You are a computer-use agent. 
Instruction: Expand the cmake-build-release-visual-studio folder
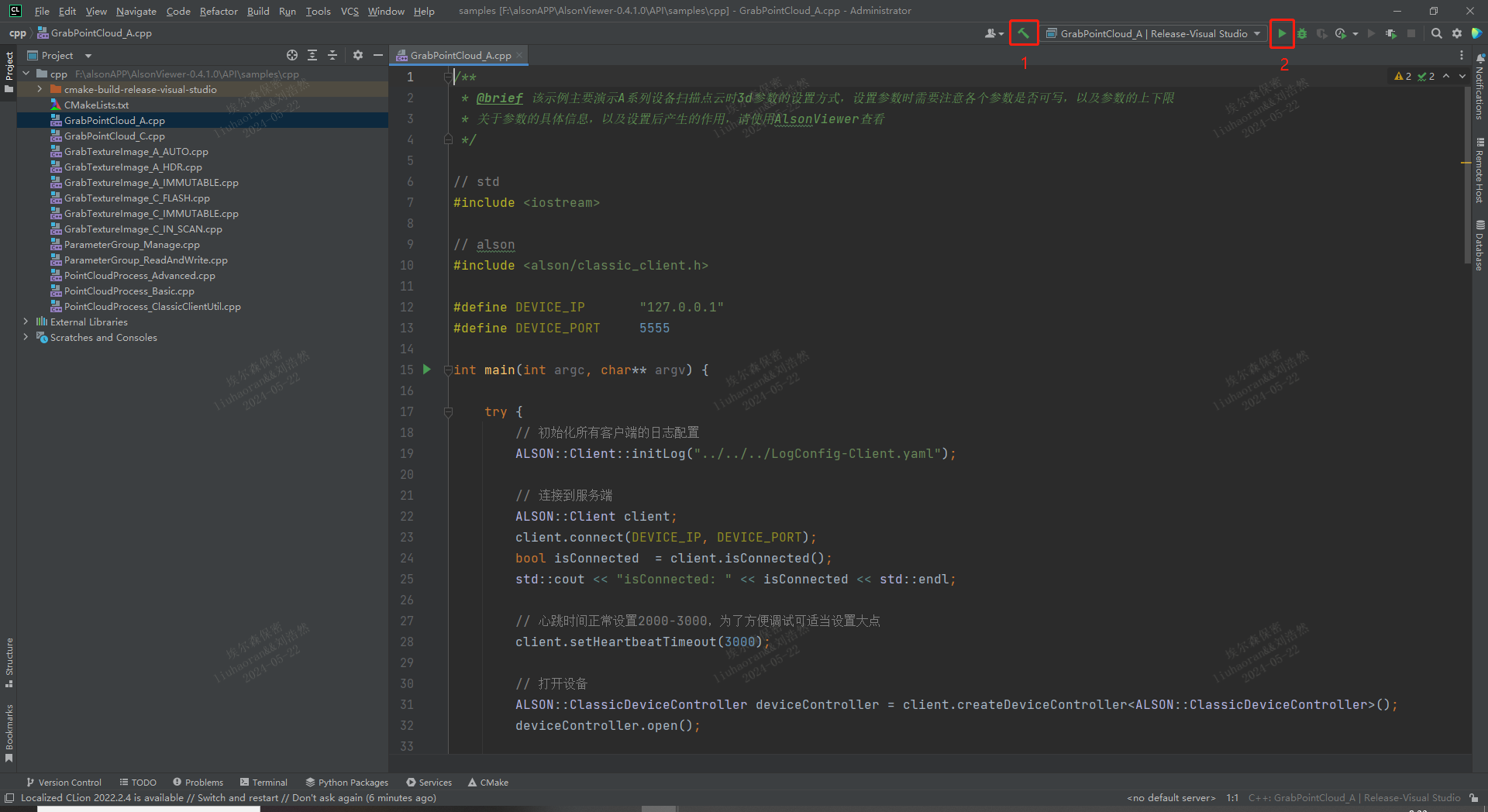40,90
